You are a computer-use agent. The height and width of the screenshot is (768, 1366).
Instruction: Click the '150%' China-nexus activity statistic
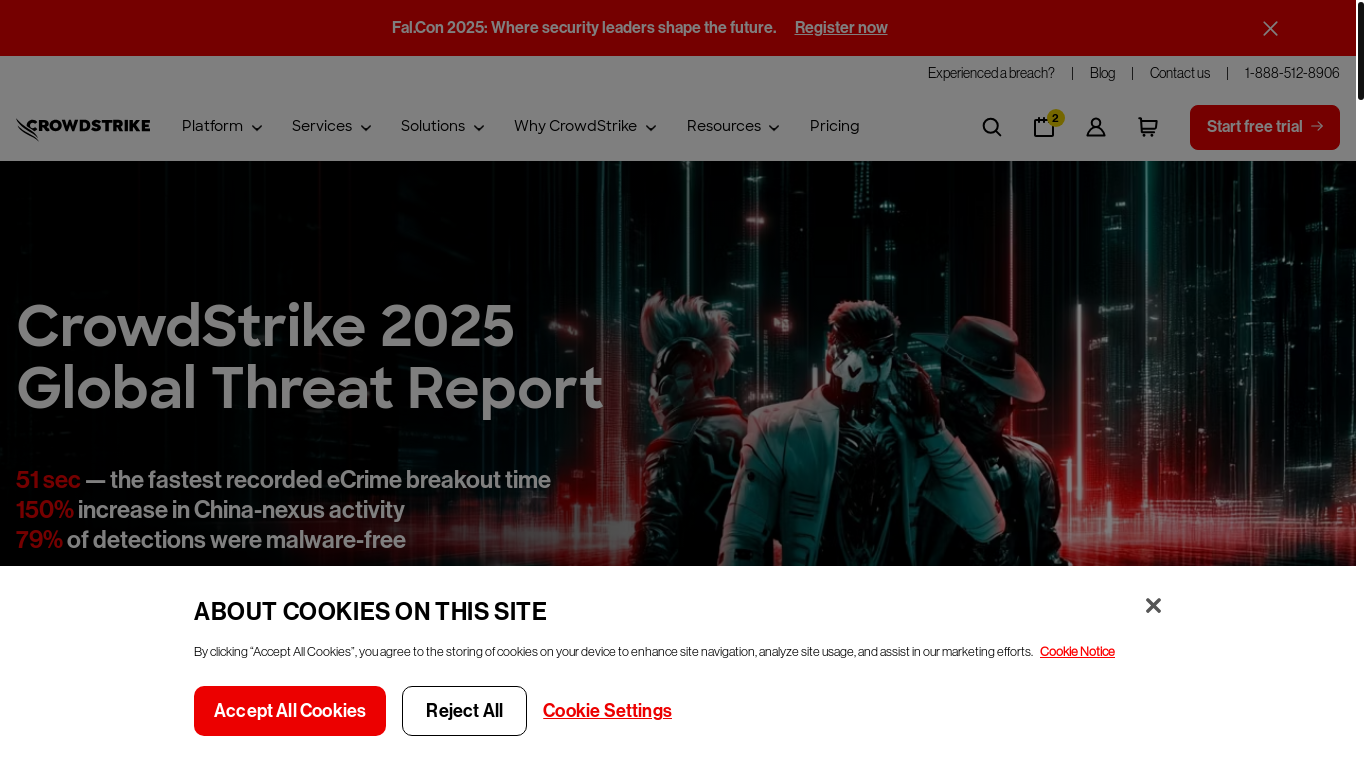[45, 510]
